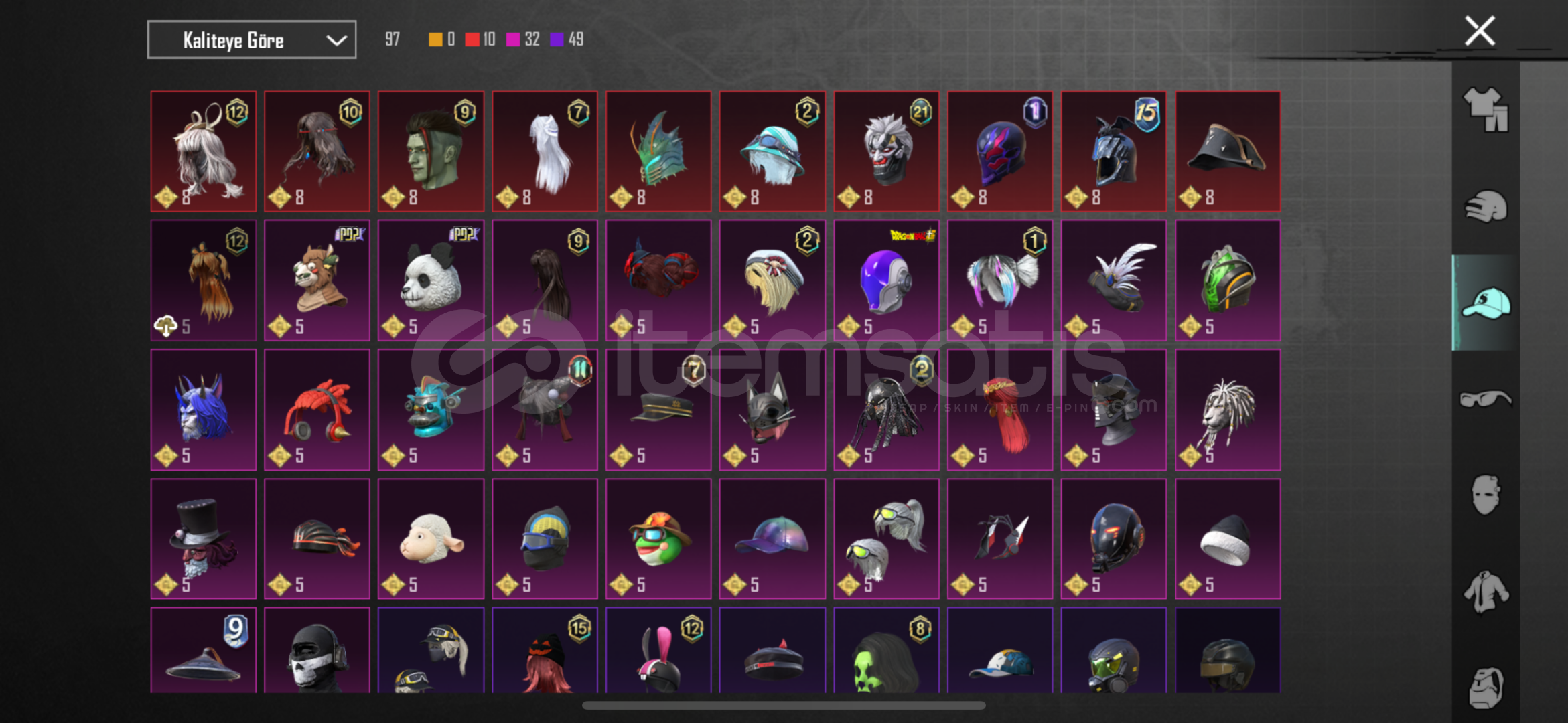Select the panda head item thumbnail

431,280
